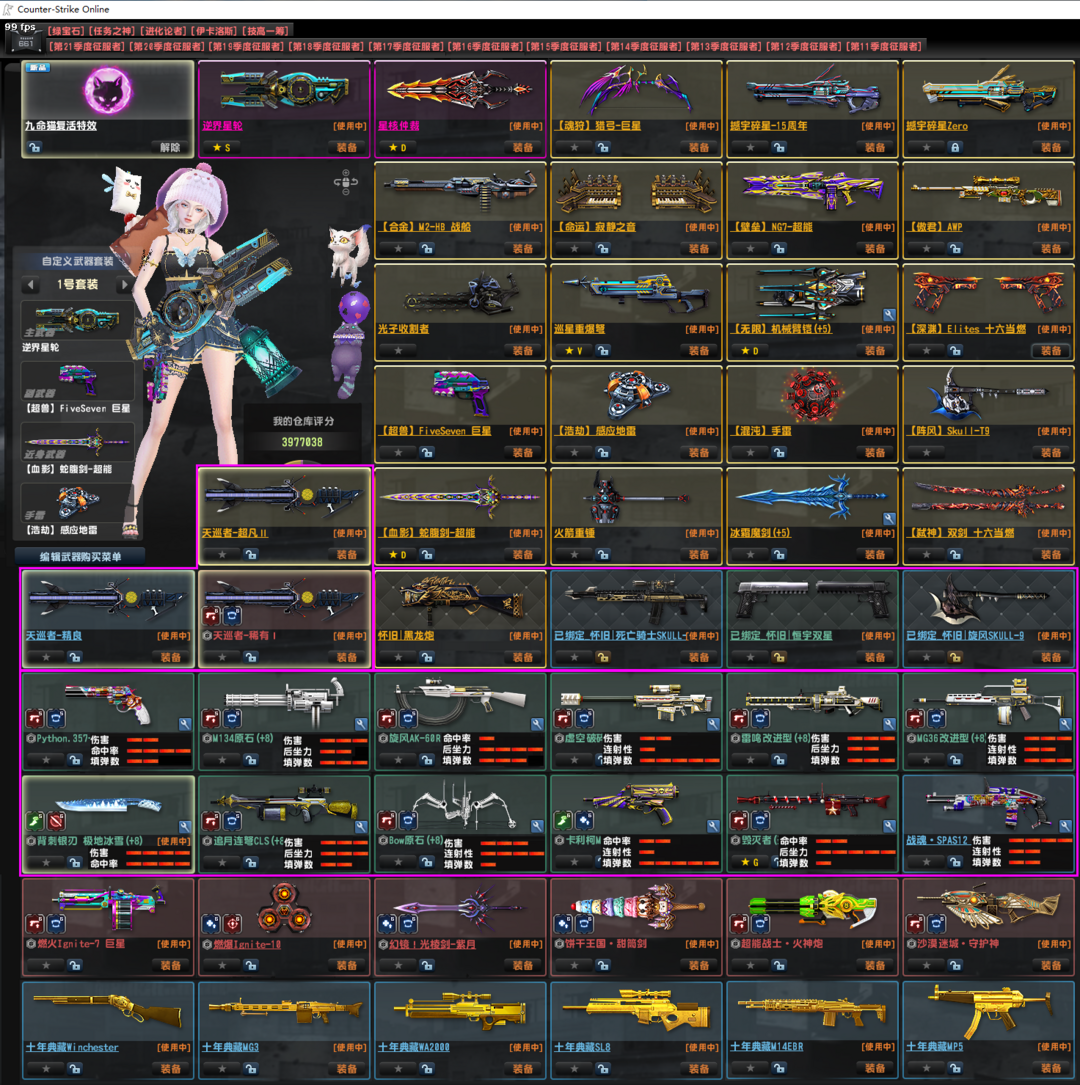Open the 怀旧 黑龙炮 name link
Image resolution: width=1080 pixels, height=1085 pixels.
pyautogui.click(x=406, y=635)
